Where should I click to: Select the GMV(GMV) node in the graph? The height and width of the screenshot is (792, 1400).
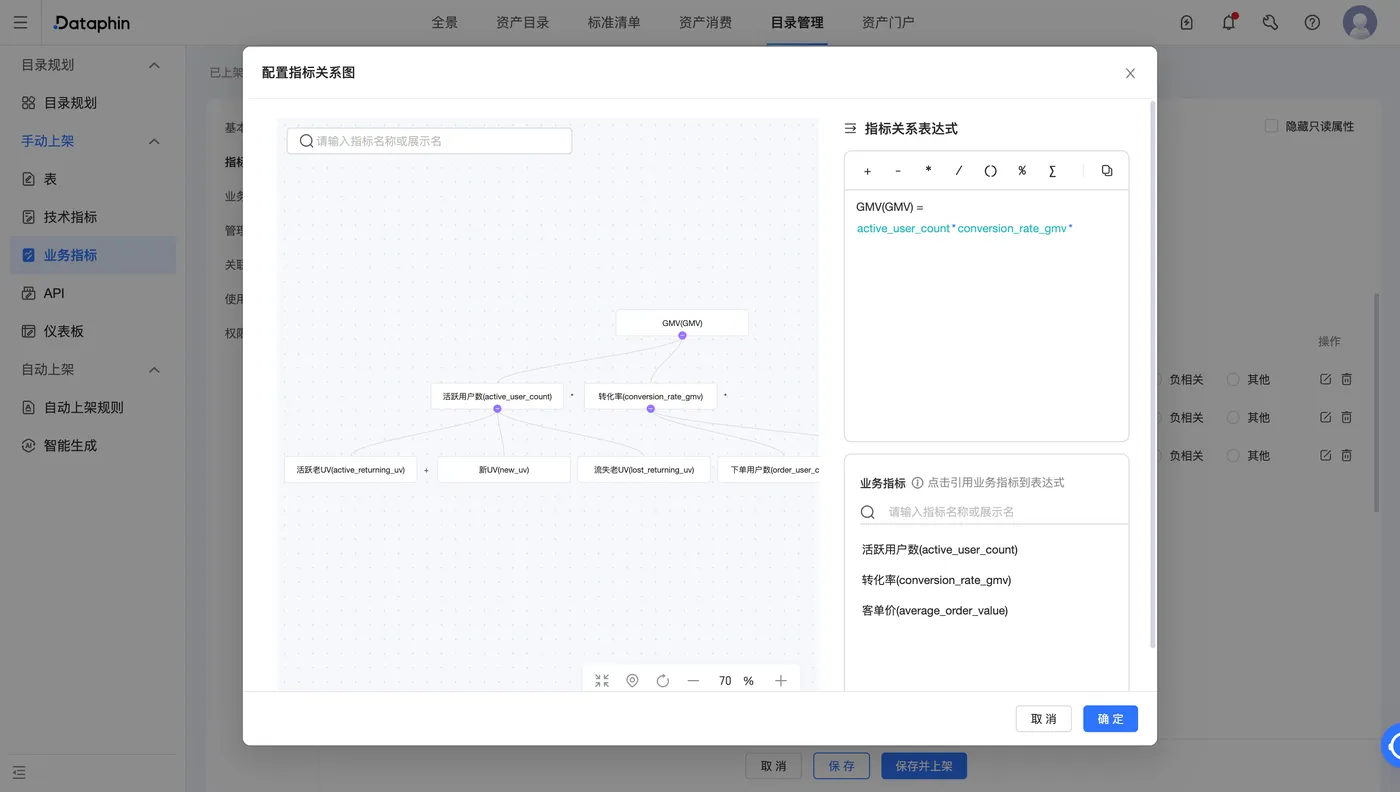coord(682,323)
